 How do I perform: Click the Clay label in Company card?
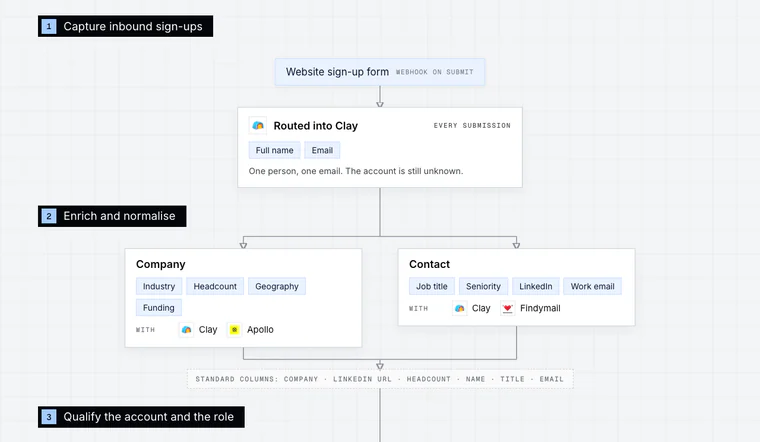(208, 330)
